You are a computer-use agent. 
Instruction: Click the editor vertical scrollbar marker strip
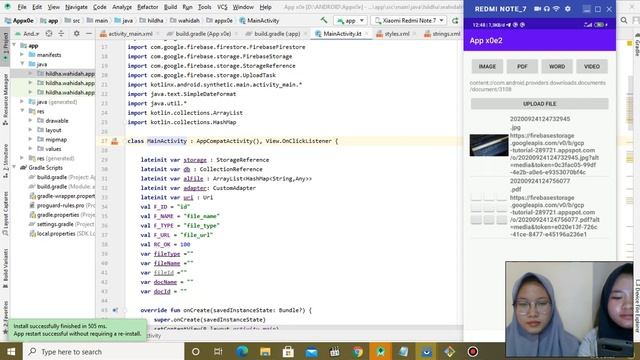pos(629,184)
